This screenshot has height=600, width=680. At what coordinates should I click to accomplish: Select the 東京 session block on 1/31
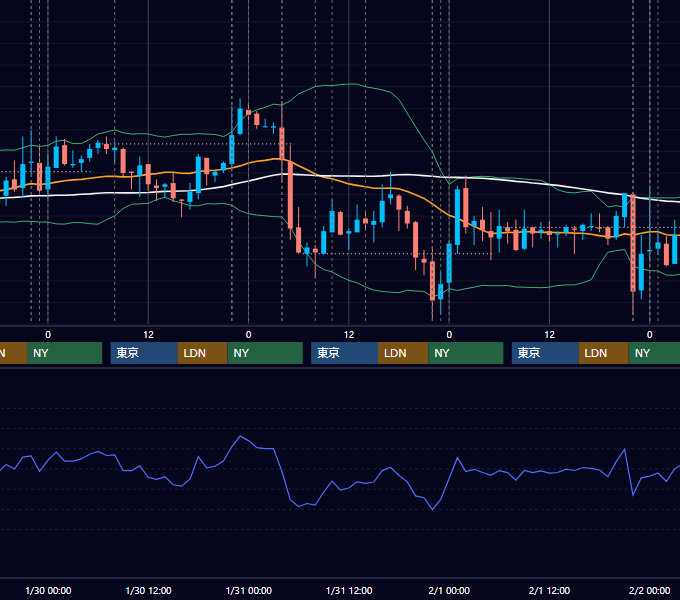point(344,353)
